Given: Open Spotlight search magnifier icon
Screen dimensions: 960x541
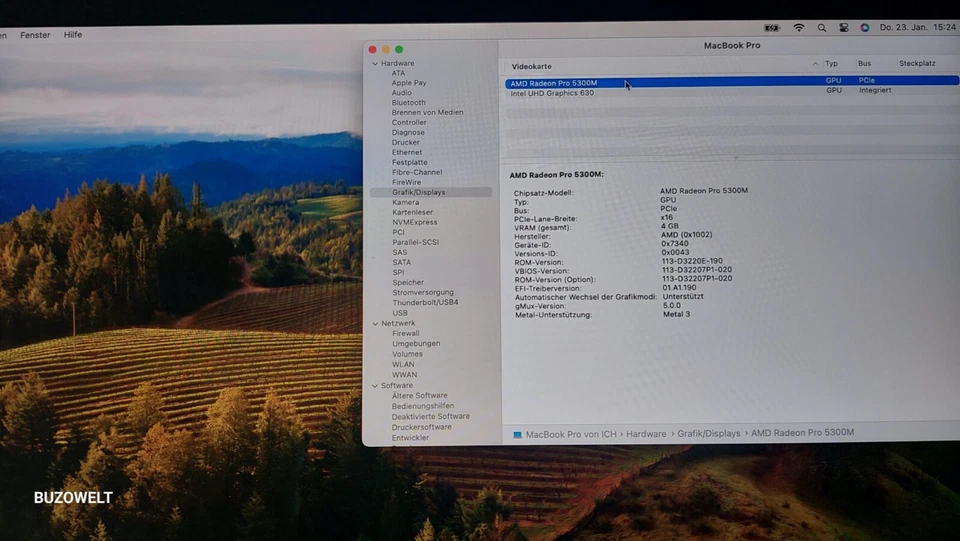Looking at the screenshot, I should [x=822, y=28].
